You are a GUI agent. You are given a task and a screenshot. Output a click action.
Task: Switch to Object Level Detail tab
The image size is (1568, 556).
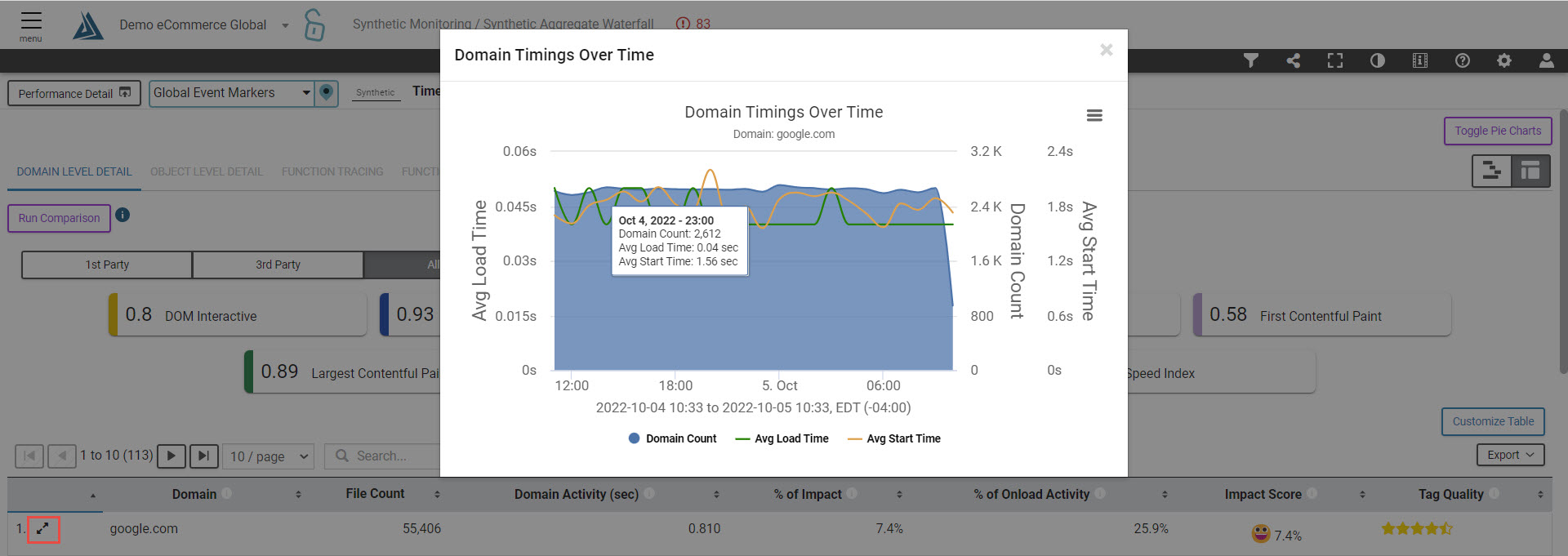pyautogui.click(x=207, y=171)
